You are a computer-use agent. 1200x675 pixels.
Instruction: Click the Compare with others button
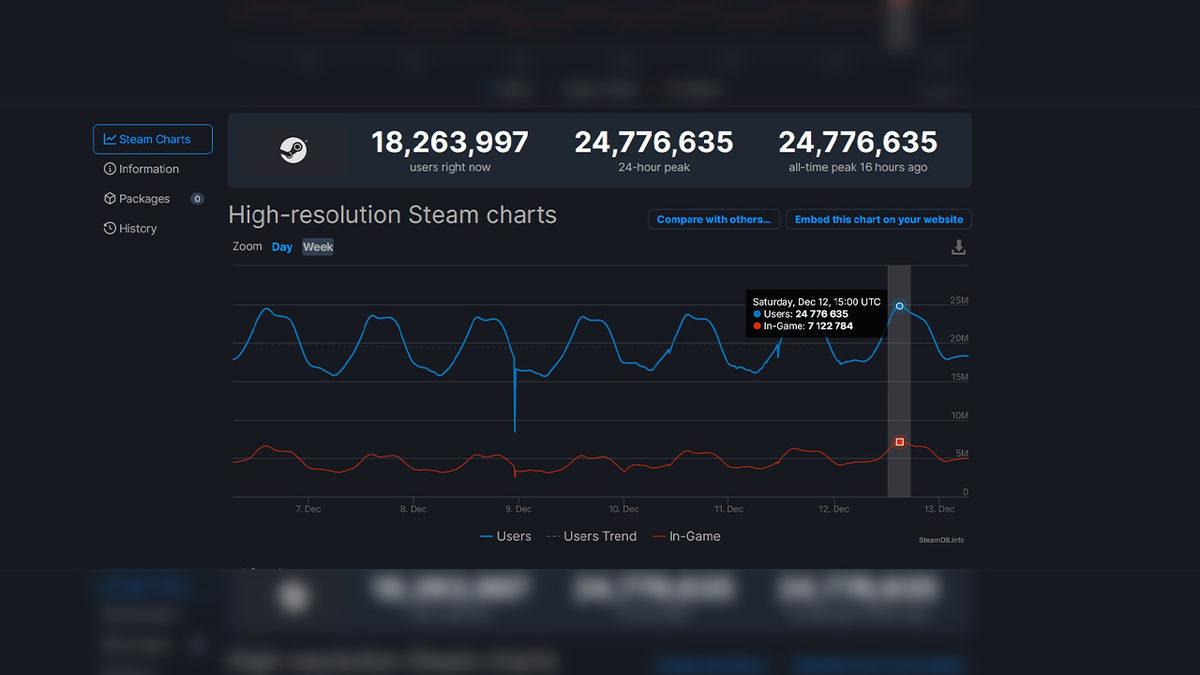point(713,219)
